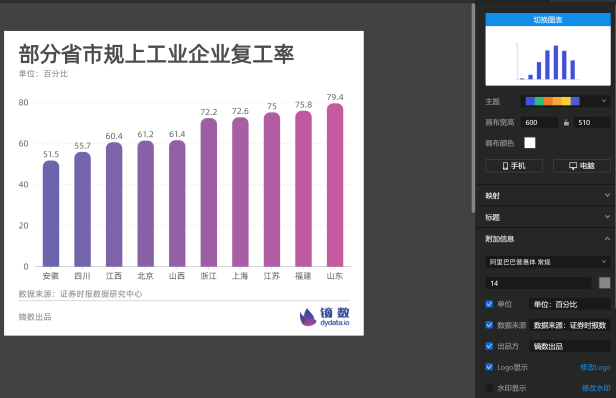Click the 镝数 dydata.io logo on chart
Viewport: 616px width, 398px height.
(x=324, y=317)
